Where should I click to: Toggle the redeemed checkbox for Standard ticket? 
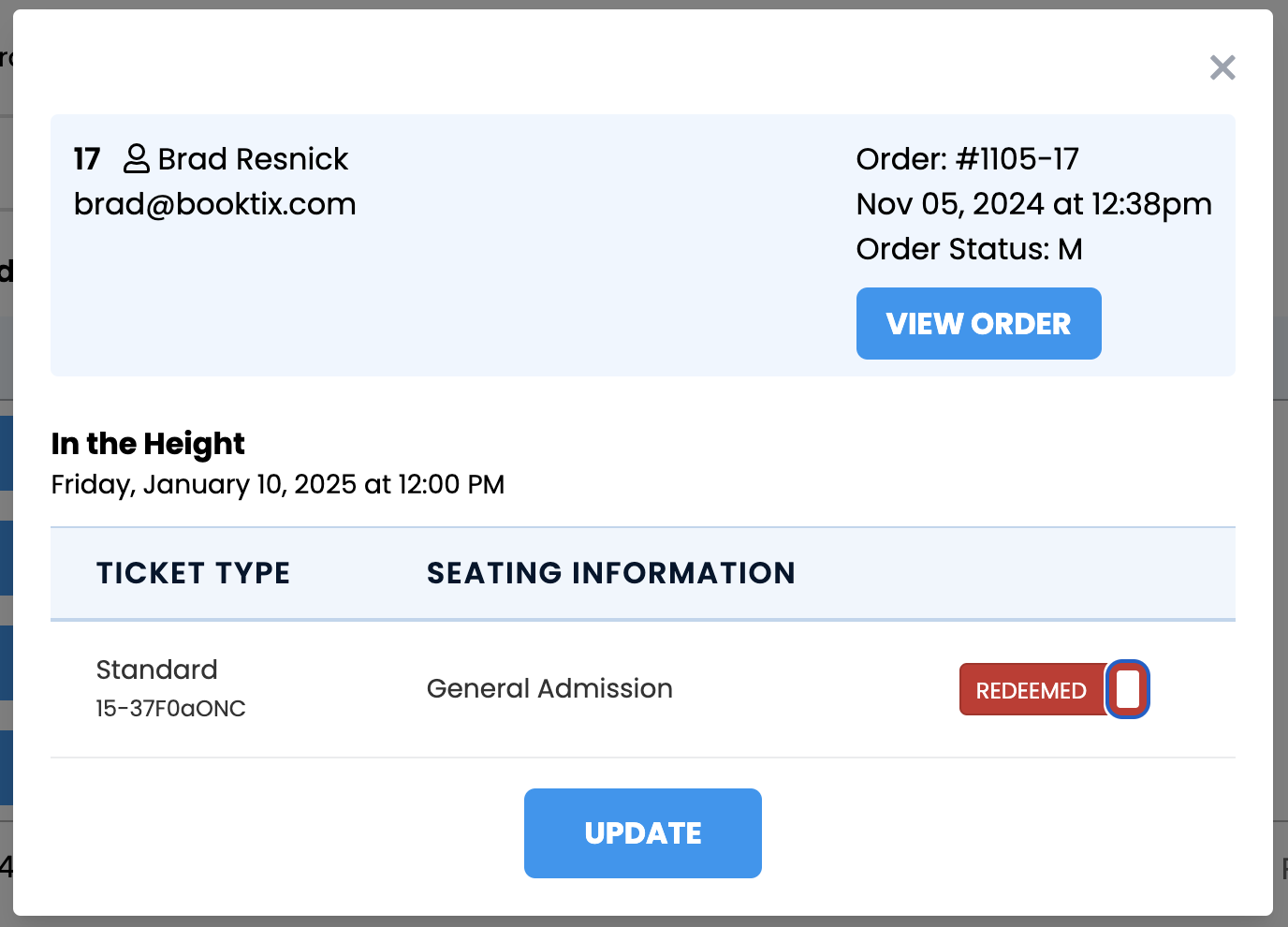tap(1128, 690)
